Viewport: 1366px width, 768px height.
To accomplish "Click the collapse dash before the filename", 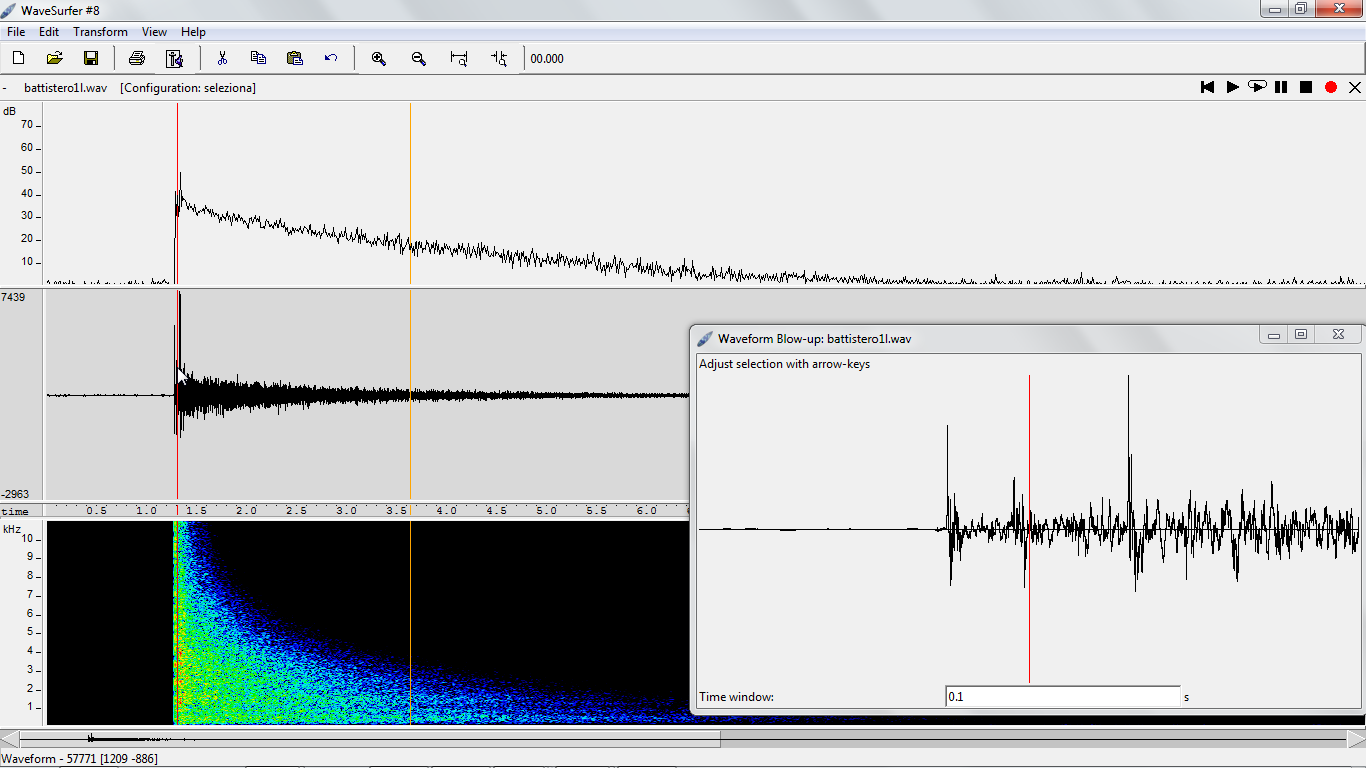I will pos(5,88).
